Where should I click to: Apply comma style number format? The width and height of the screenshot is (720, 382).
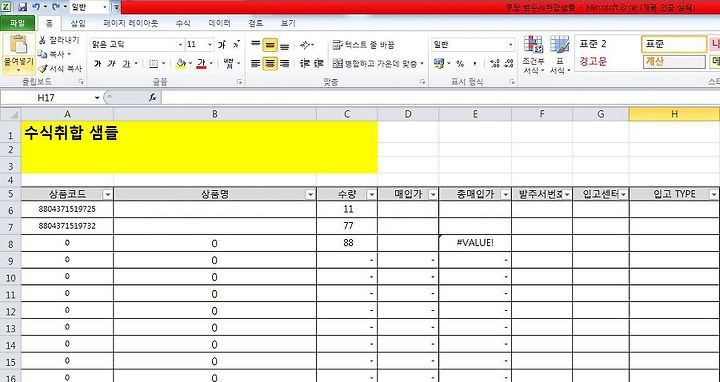[475, 63]
